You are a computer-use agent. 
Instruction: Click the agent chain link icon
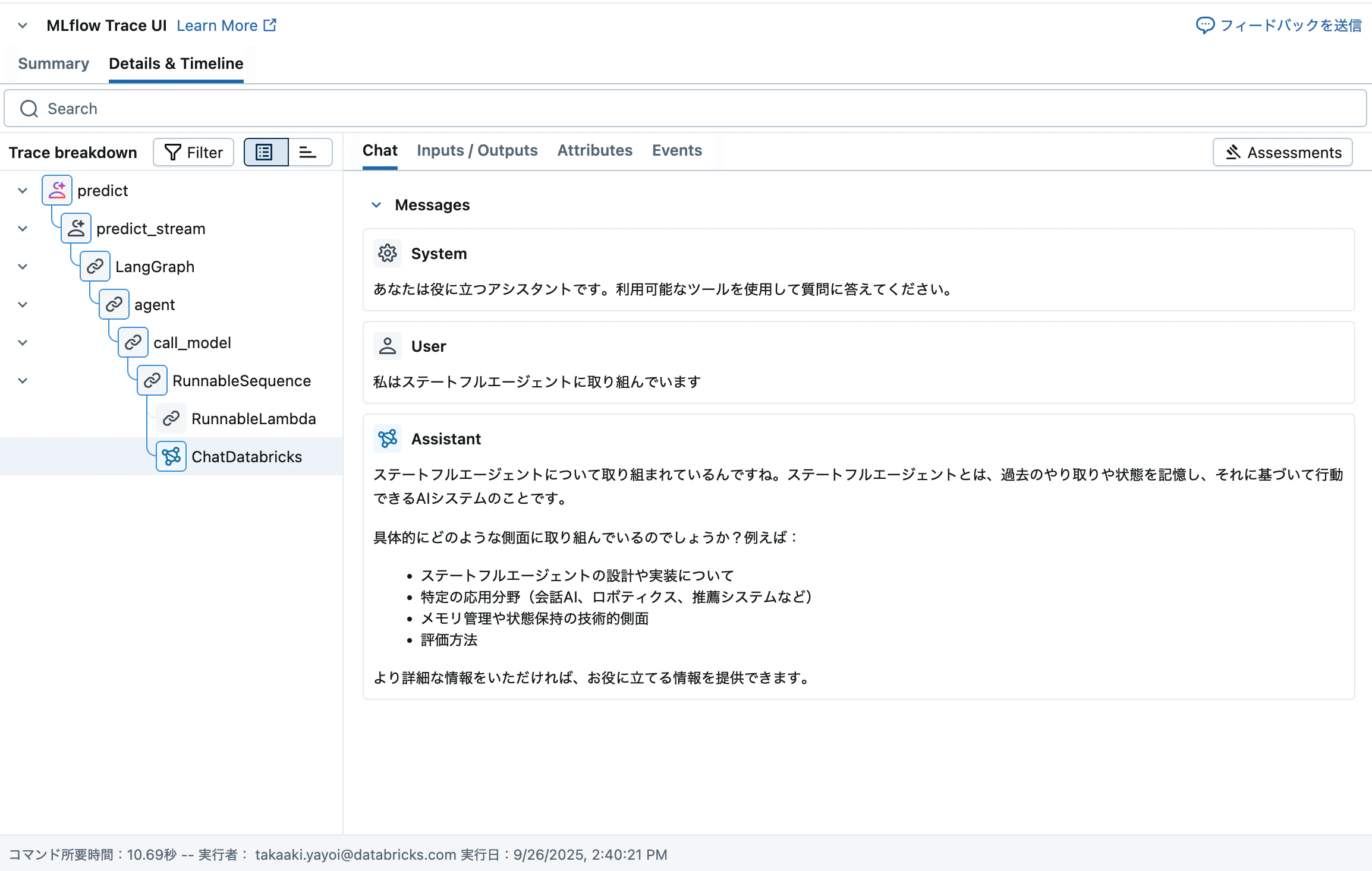[x=114, y=304]
